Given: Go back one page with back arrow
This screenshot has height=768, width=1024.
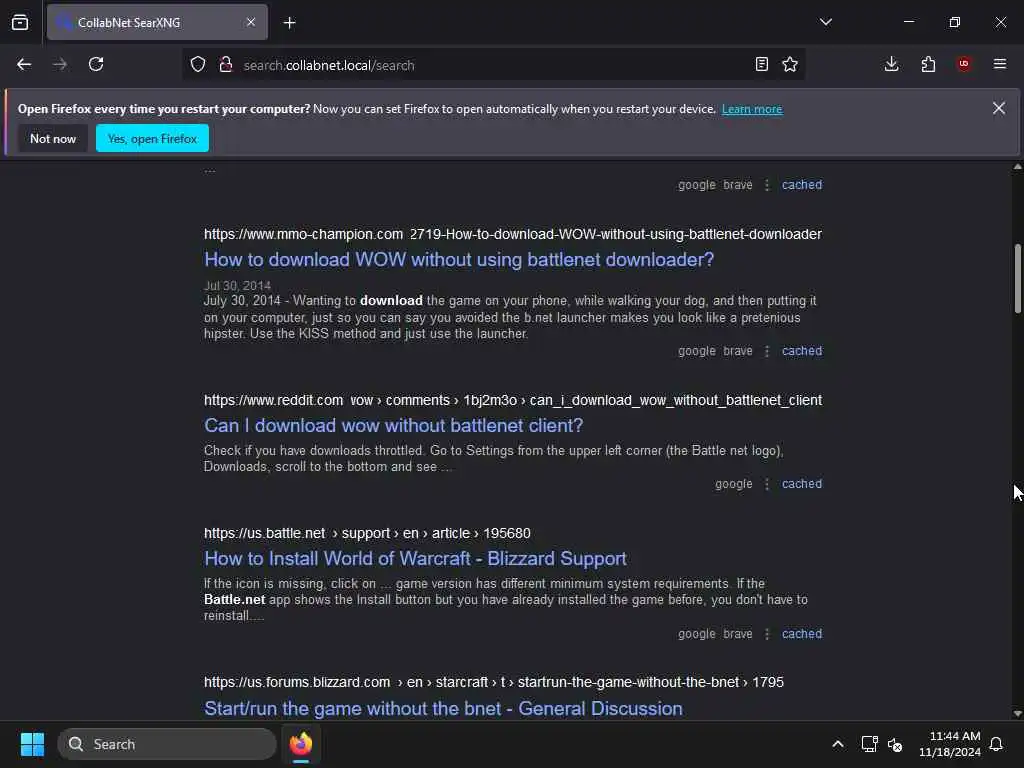Looking at the screenshot, I should click(x=24, y=64).
